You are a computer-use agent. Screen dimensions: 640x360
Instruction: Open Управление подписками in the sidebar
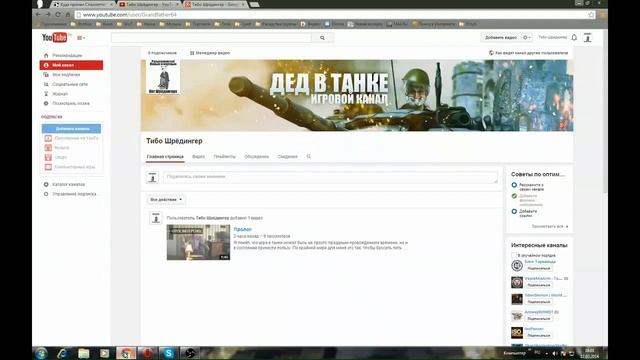point(74,194)
